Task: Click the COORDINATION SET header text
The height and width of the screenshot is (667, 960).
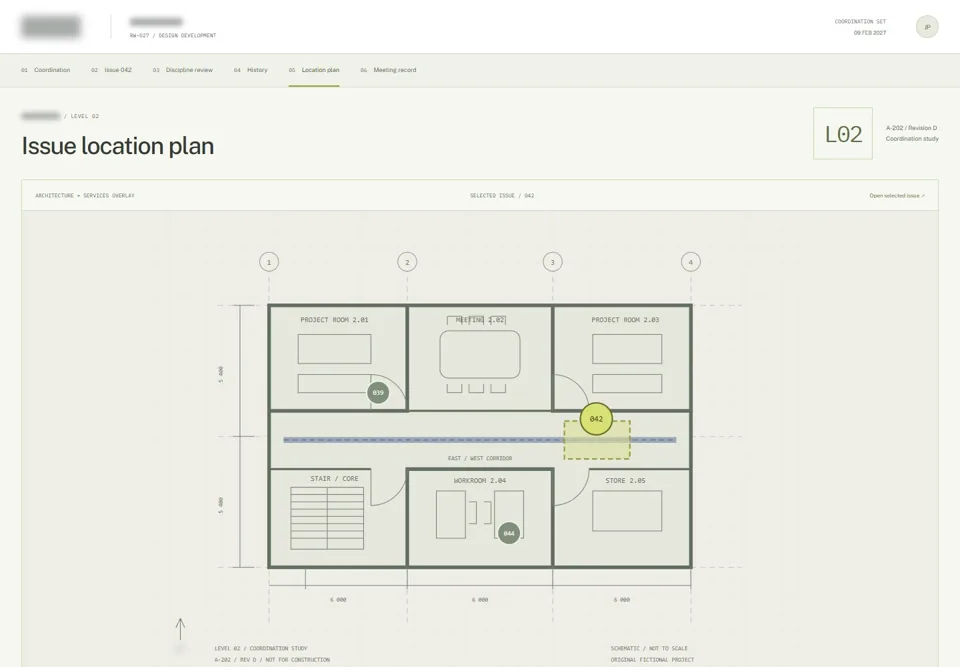Action: click(x=860, y=21)
